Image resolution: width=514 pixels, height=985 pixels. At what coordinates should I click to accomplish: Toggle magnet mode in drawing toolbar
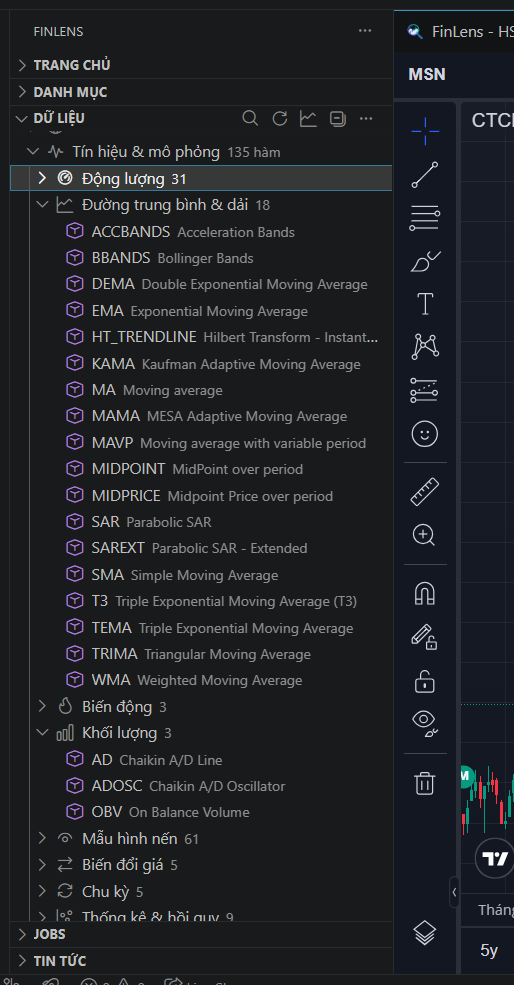point(425,594)
